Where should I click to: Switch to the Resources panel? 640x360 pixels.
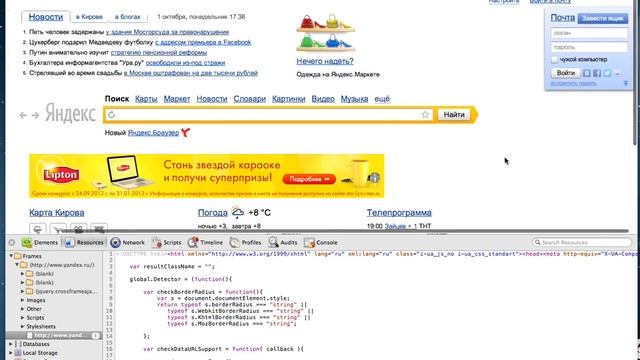84,242
